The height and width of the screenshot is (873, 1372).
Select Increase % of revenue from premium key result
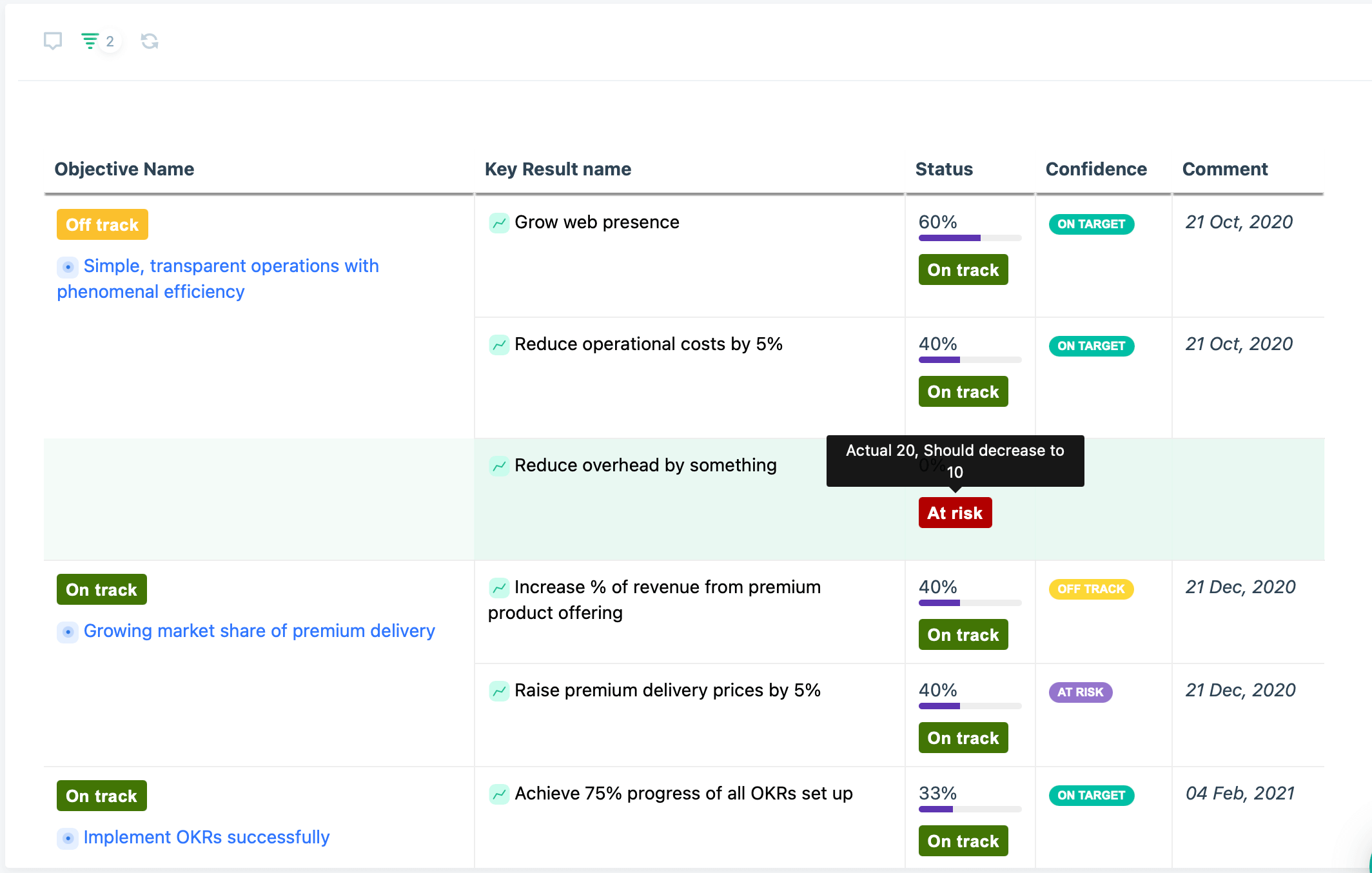tap(654, 600)
